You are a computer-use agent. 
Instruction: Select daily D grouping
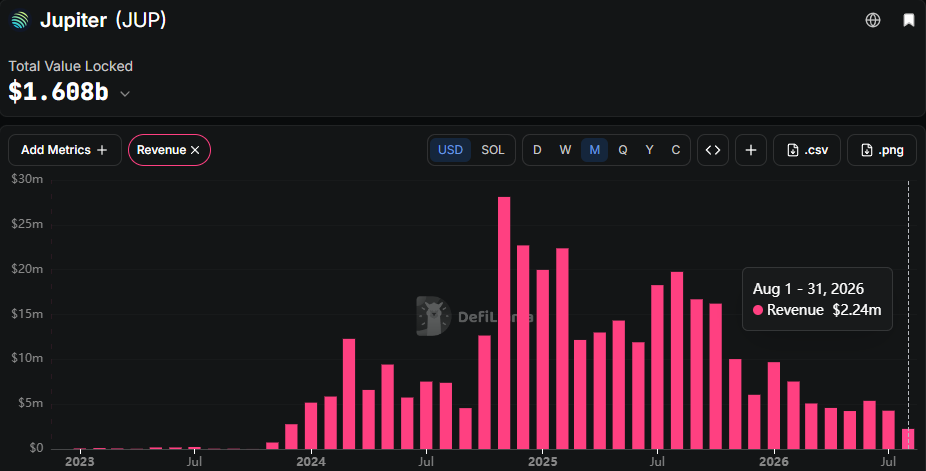pyautogui.click(x=537, y=150)
